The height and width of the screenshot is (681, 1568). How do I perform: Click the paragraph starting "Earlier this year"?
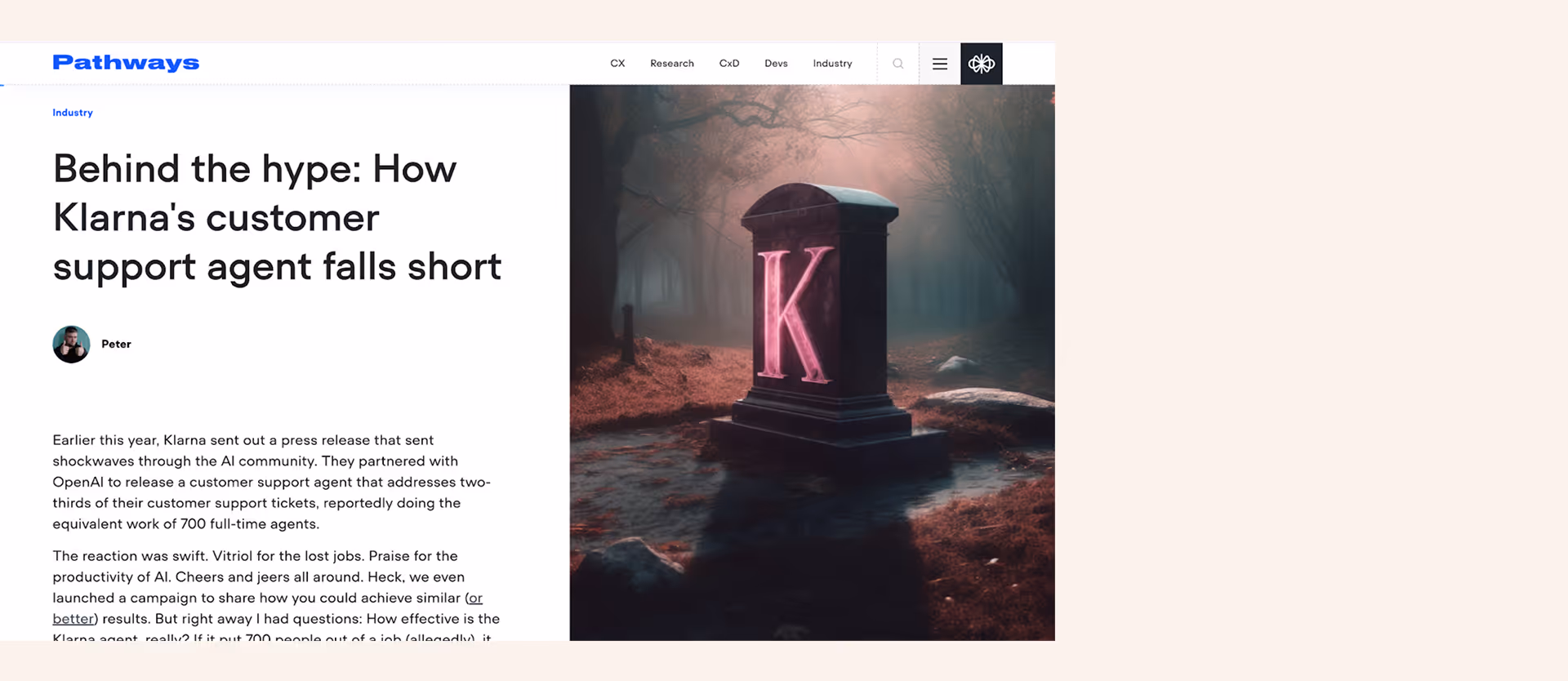(x=272, y=482)
